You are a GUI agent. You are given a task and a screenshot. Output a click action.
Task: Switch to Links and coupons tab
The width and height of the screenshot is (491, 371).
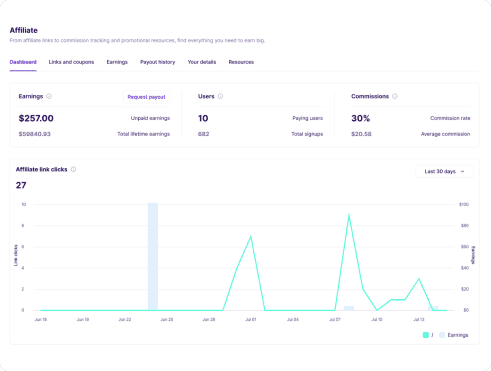pos(71,62)
